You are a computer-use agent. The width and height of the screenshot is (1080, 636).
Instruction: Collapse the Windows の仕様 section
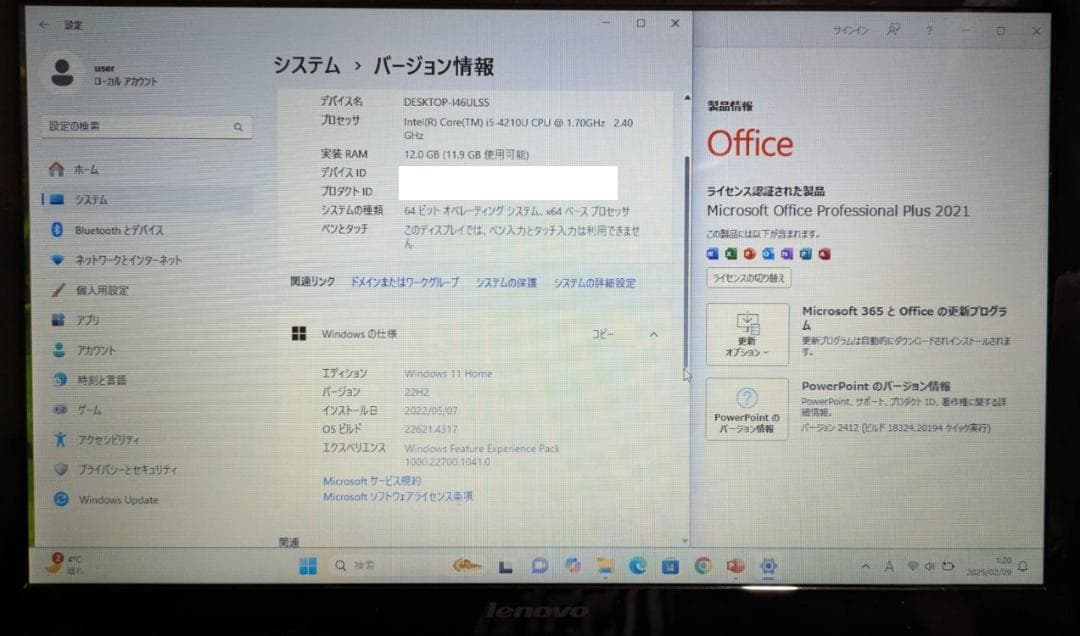click(x=654, y=334)
